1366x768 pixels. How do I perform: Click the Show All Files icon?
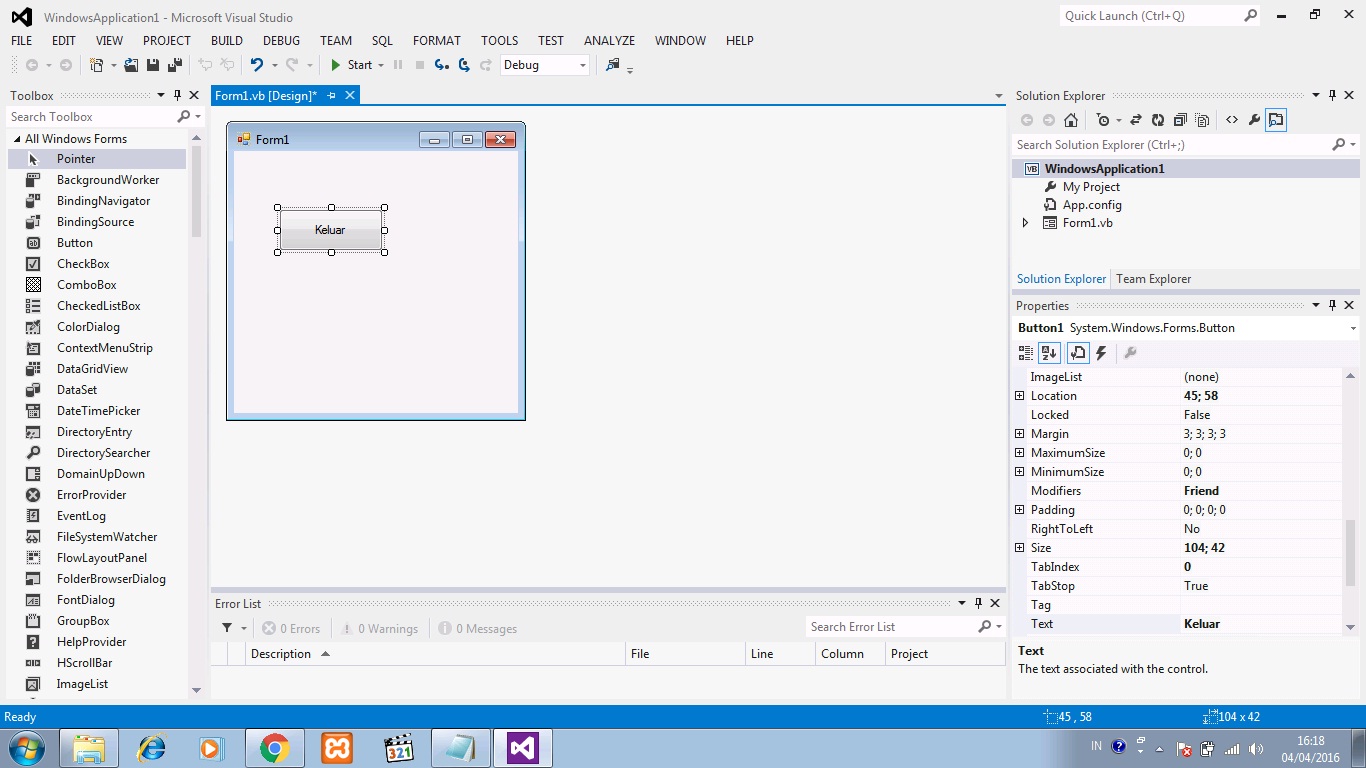click(x=1202, y=119)
